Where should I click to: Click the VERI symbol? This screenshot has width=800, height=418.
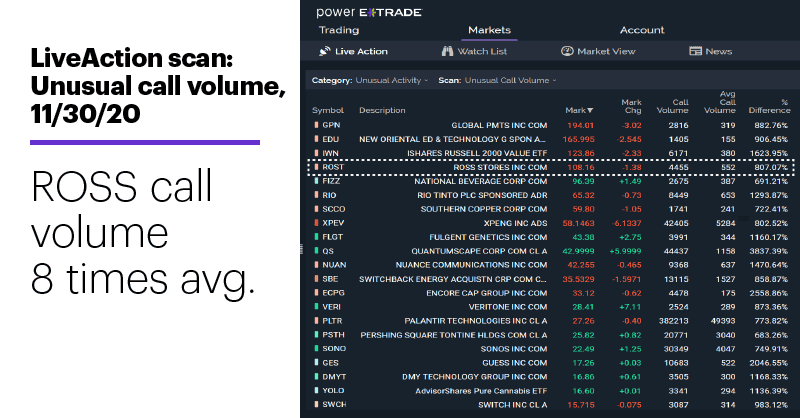tap(332, 307)
